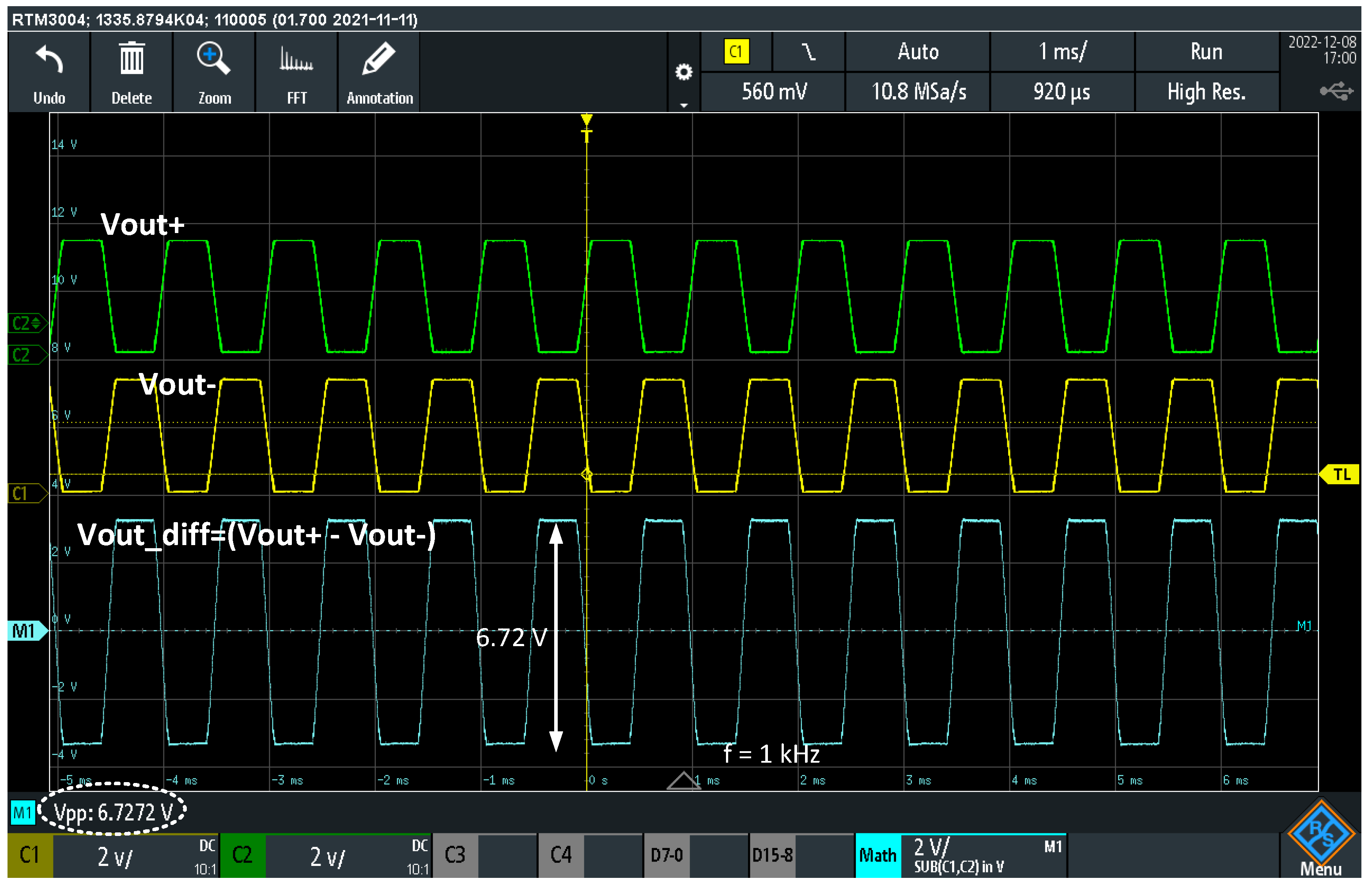Click the falling-edge trigger slope icon

[808, 53]
